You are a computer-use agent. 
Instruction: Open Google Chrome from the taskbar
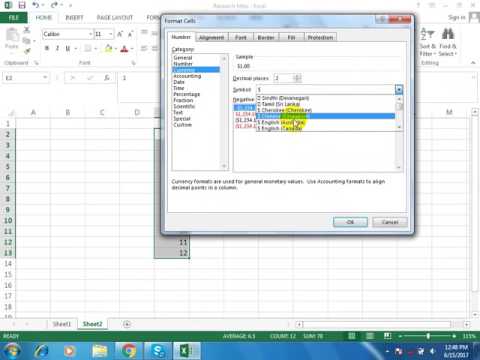tap(129, 351)
